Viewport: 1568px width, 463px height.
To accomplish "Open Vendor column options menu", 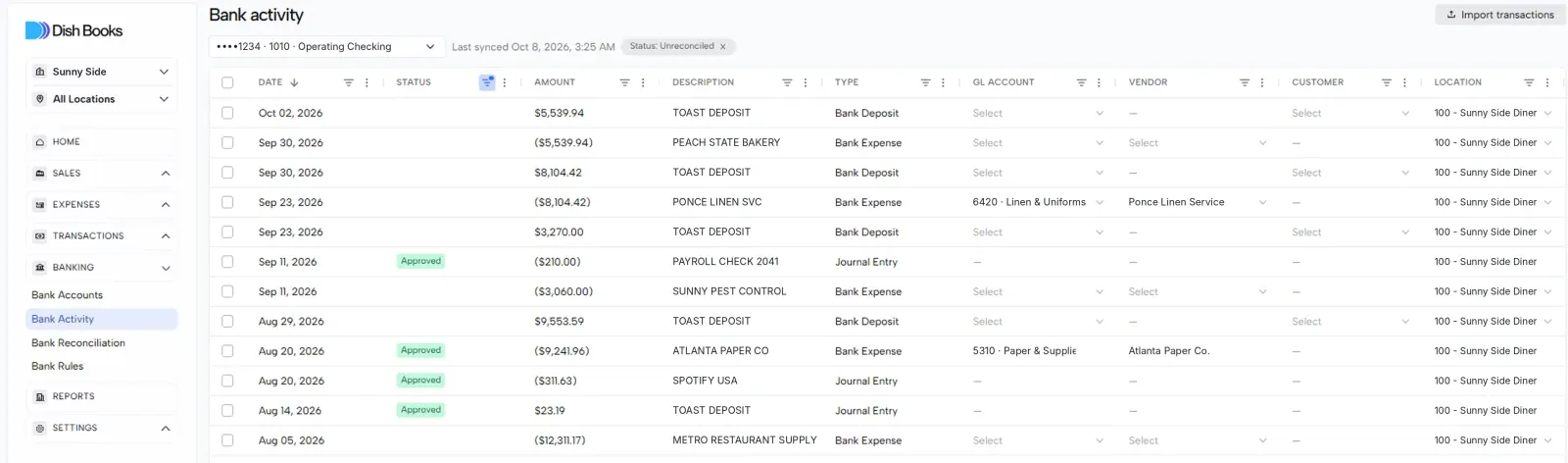I will click(x=1262, y=82).
